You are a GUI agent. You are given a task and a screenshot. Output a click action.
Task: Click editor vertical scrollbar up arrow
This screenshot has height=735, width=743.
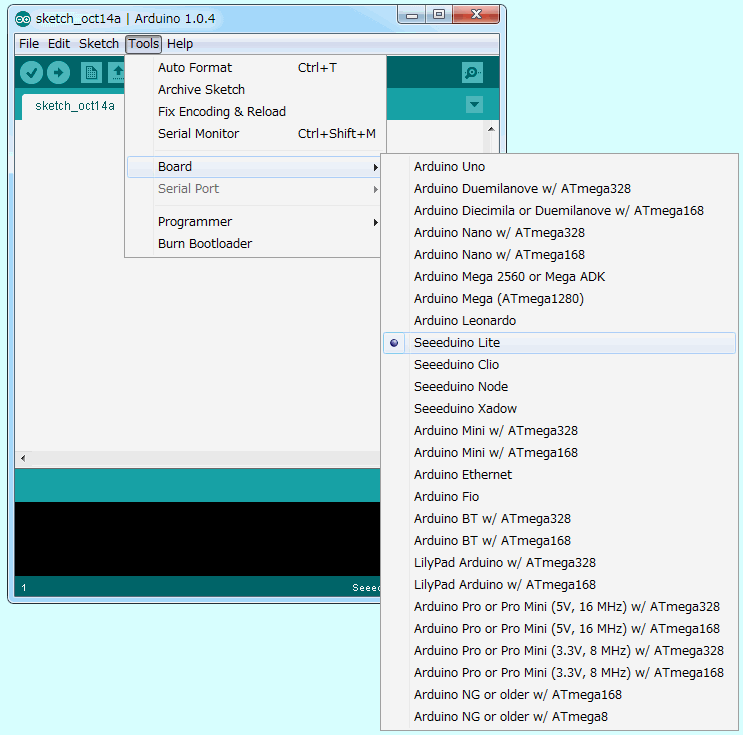pyautogui.click(x=491, y=129)
